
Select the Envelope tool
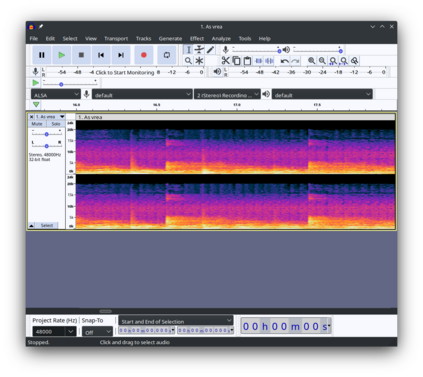tap(199, 50)
